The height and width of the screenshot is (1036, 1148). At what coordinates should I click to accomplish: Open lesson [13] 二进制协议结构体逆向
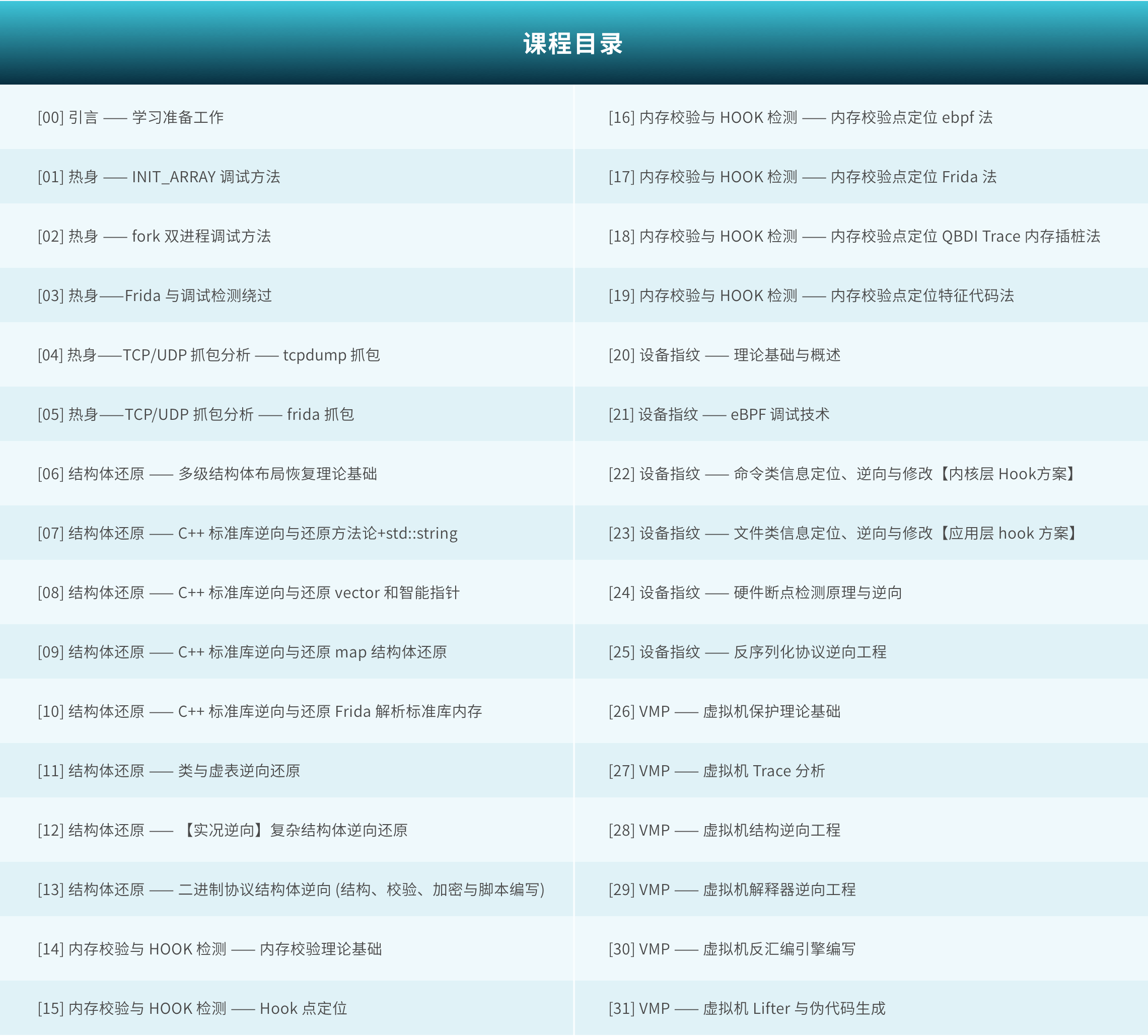point(291,890)
